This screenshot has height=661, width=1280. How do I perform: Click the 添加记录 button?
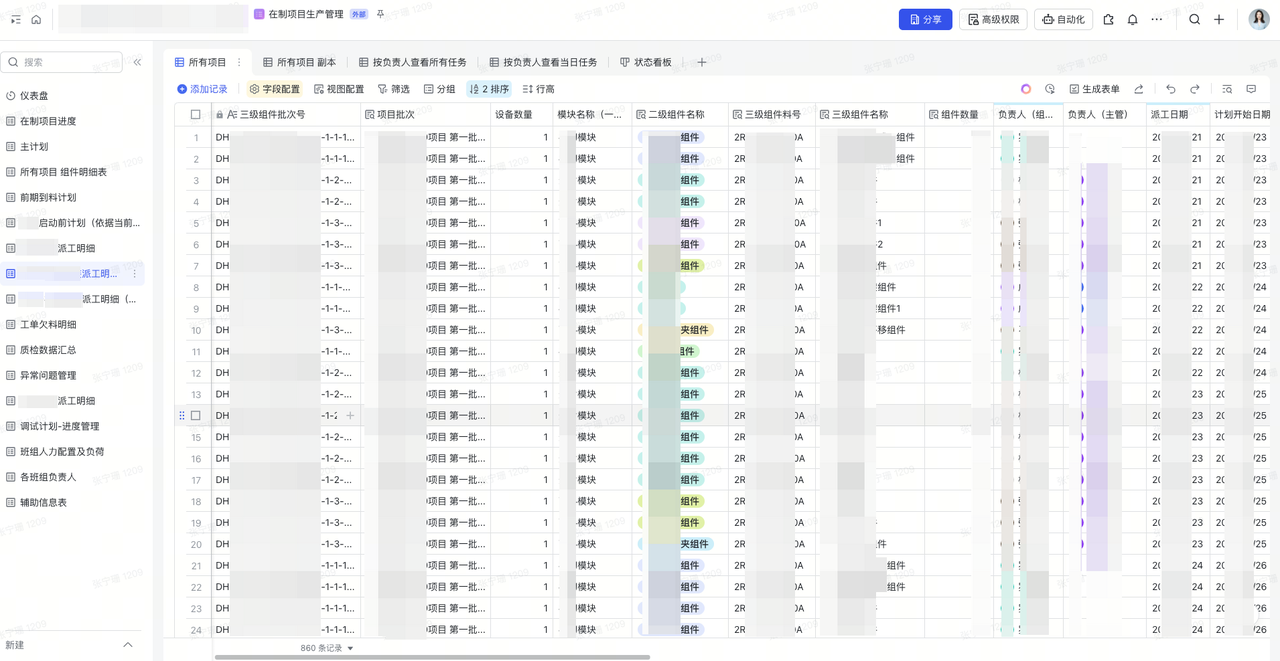[x=202, y=89]
